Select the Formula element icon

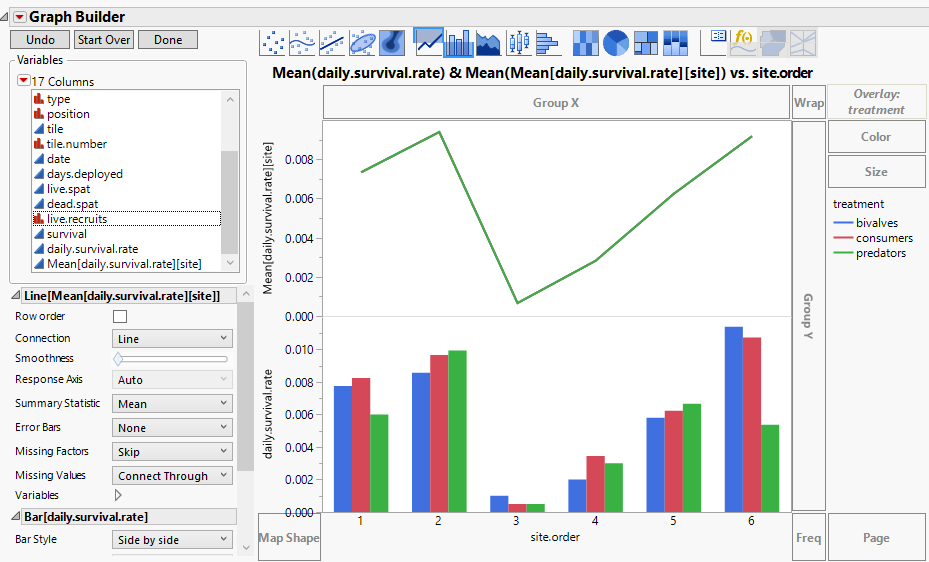pos(744,43)
